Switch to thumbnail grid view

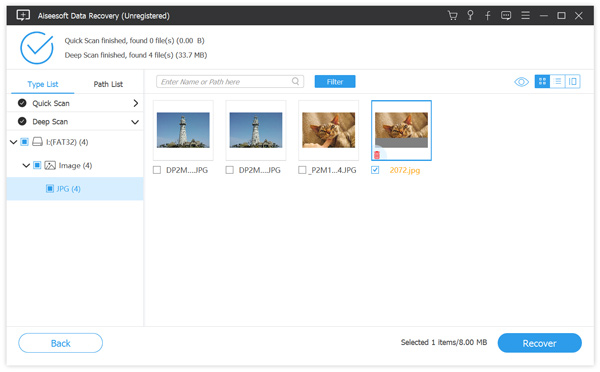(x=542, y=82)
